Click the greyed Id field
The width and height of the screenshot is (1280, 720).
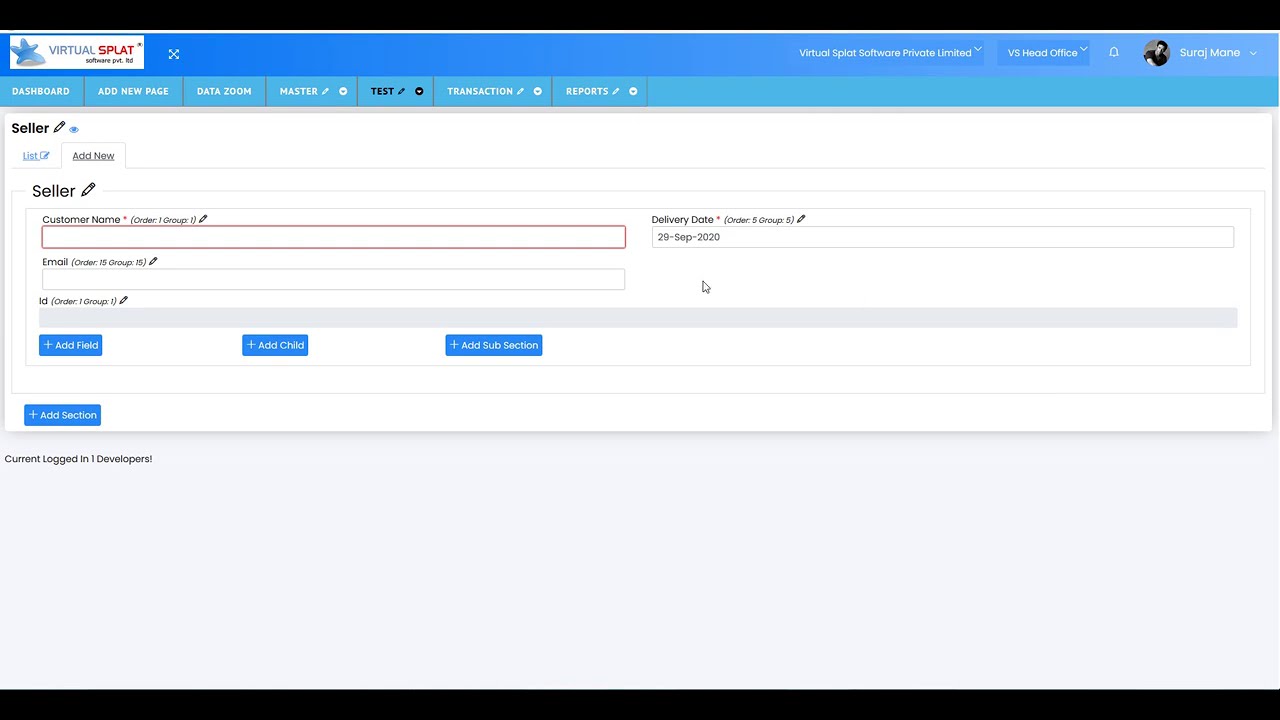click(638, 317)
